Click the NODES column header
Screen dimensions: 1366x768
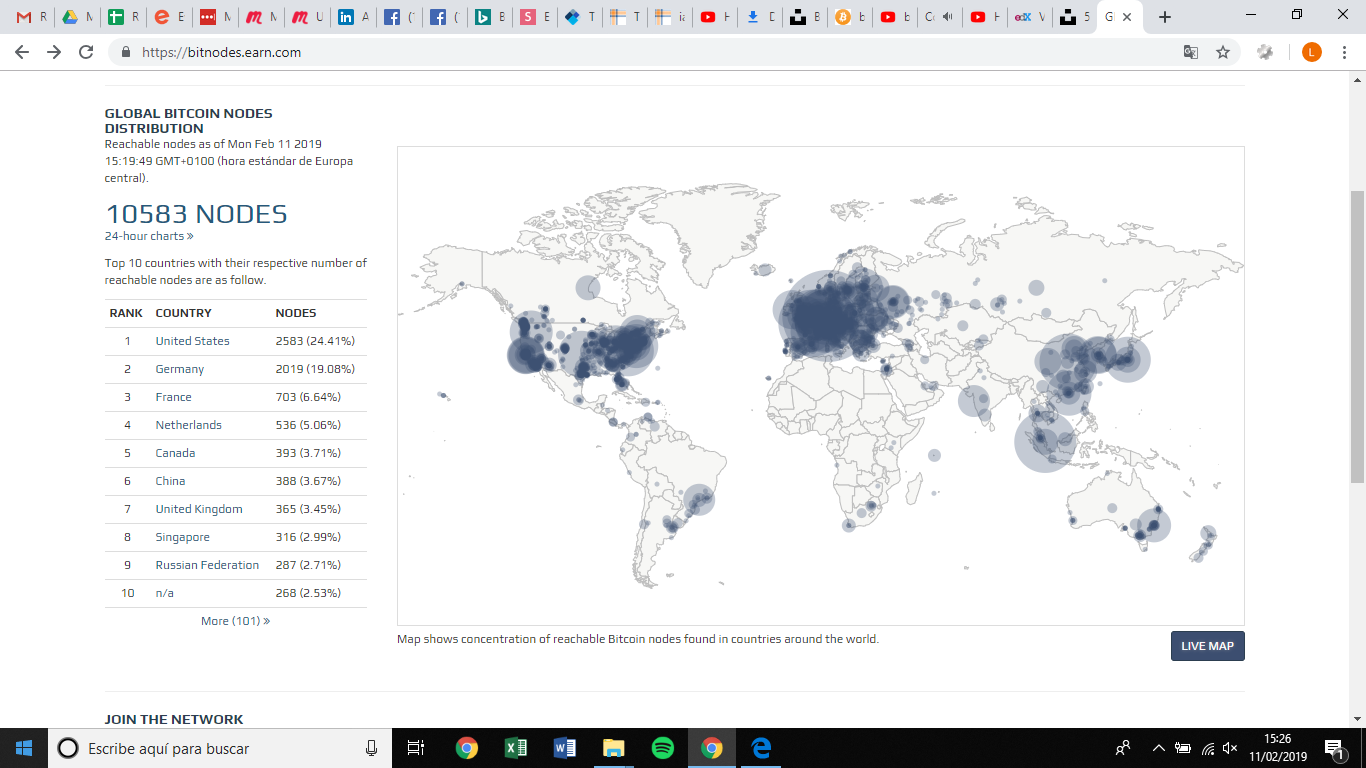click(x=296, y=313)
